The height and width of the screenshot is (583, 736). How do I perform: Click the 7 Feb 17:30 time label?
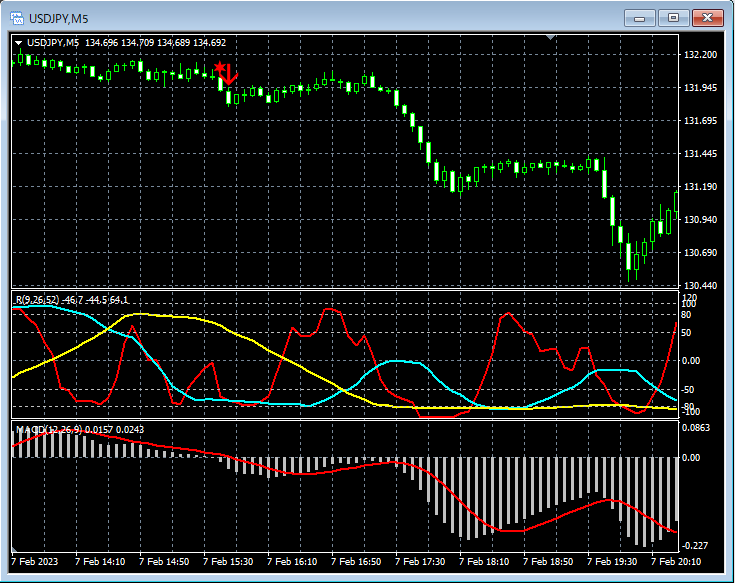click(x=420, y=562)
